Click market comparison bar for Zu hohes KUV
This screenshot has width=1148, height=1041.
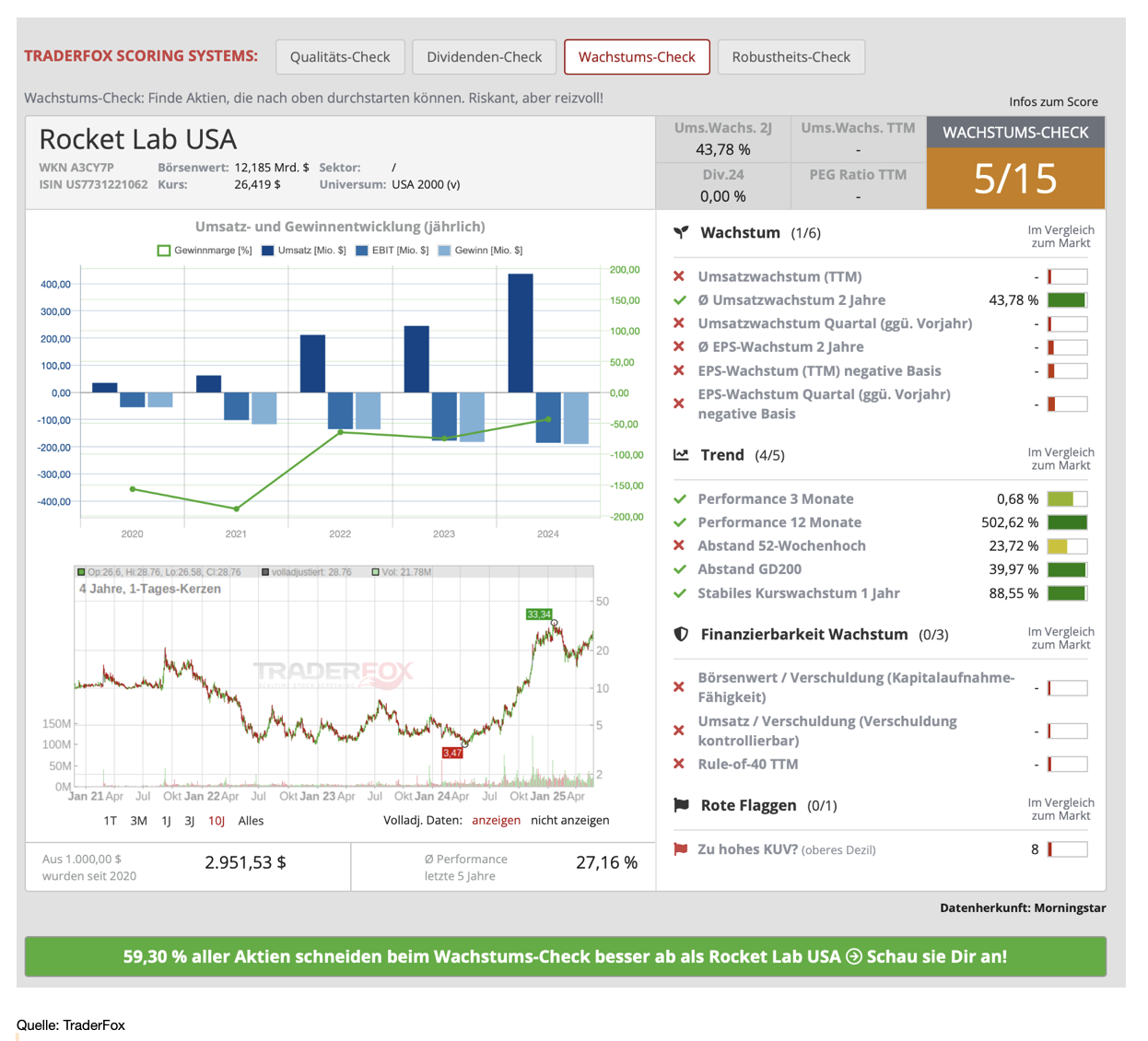point(1067,849)
